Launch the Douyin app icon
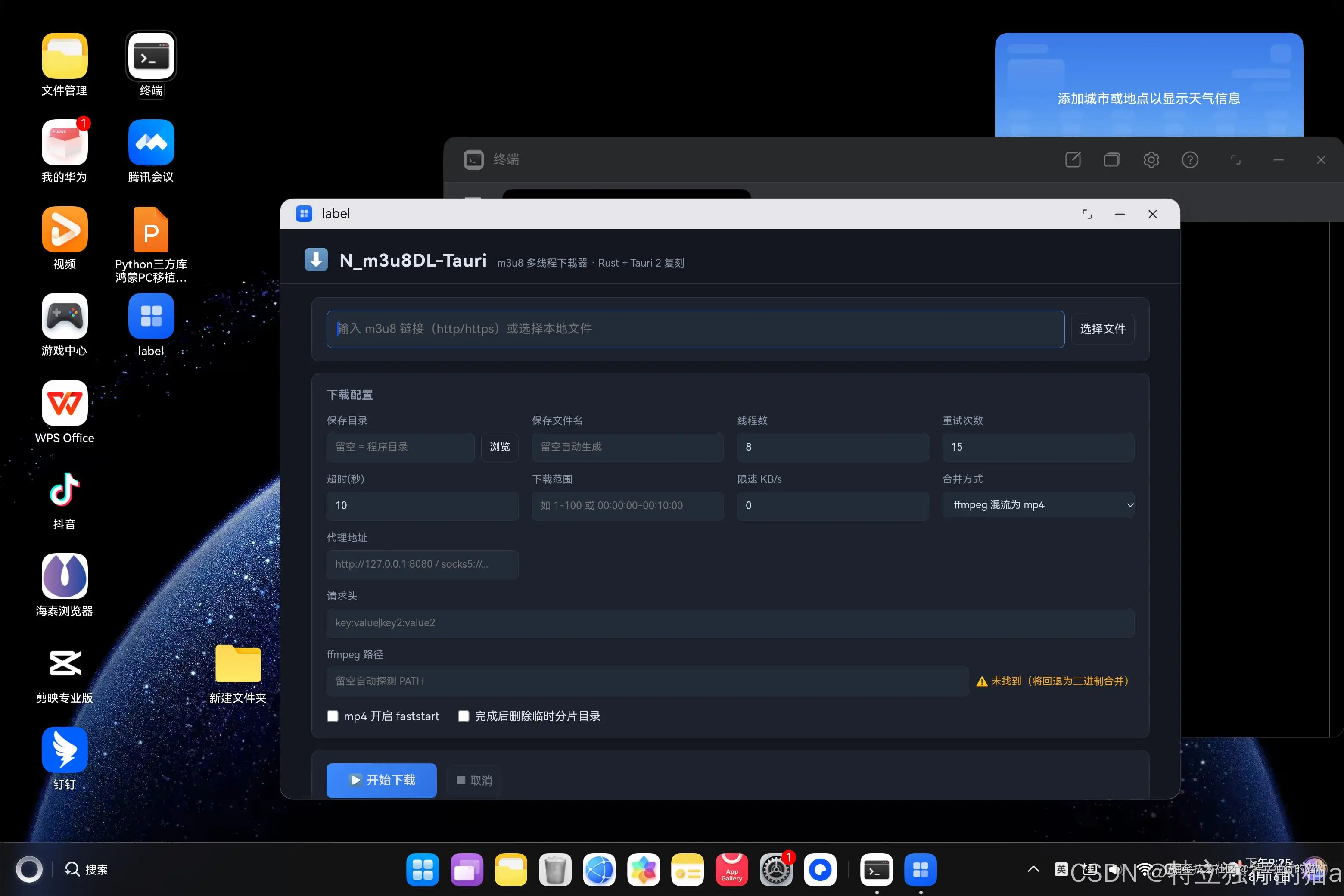 coord(64,489)
